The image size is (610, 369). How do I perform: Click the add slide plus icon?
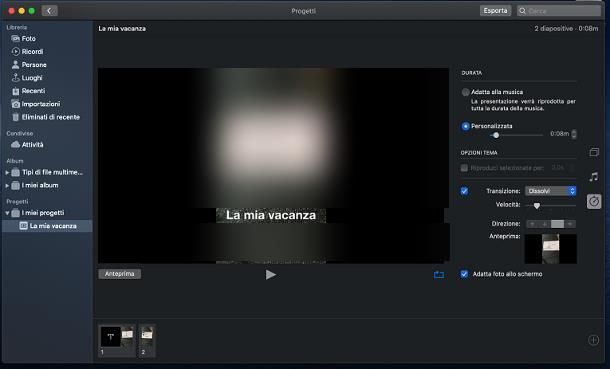coord(593,340)
